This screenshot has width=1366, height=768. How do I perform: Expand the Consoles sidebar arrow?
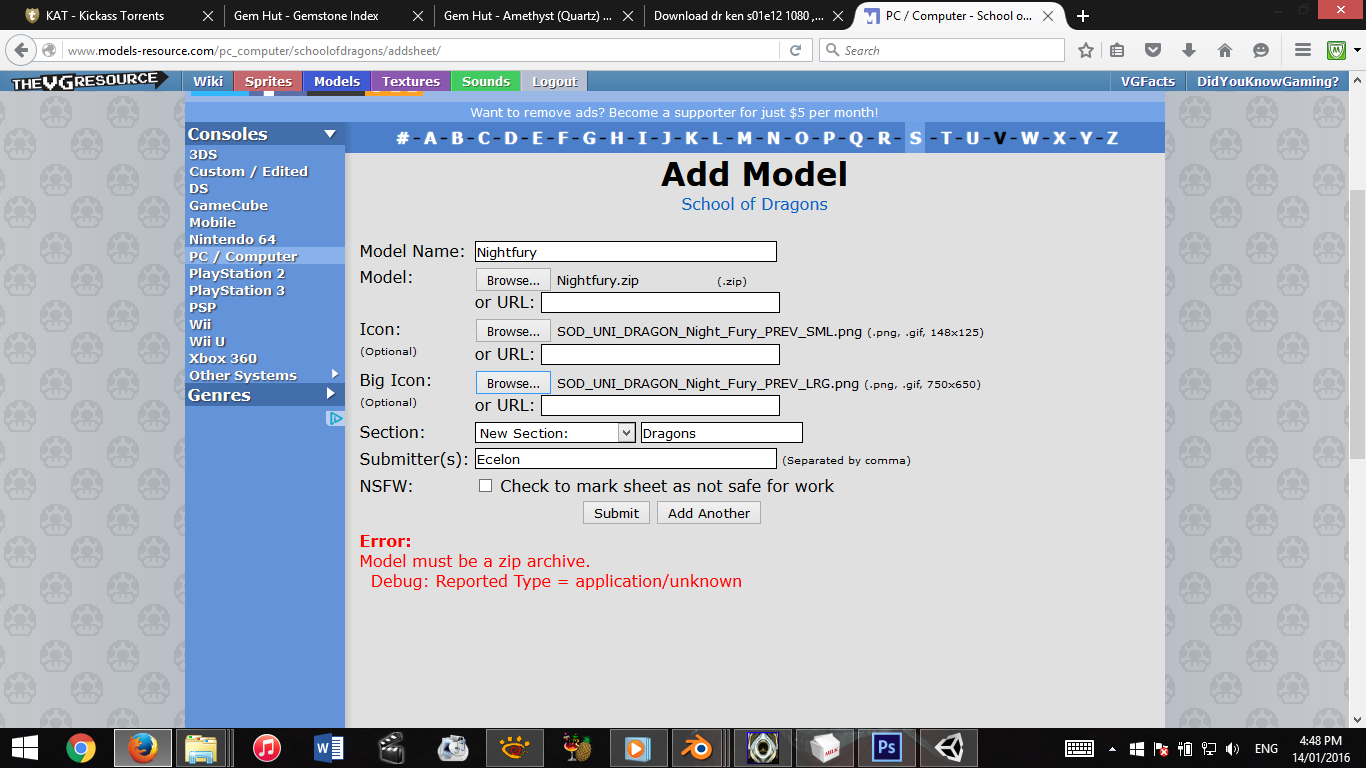point(330,134)
